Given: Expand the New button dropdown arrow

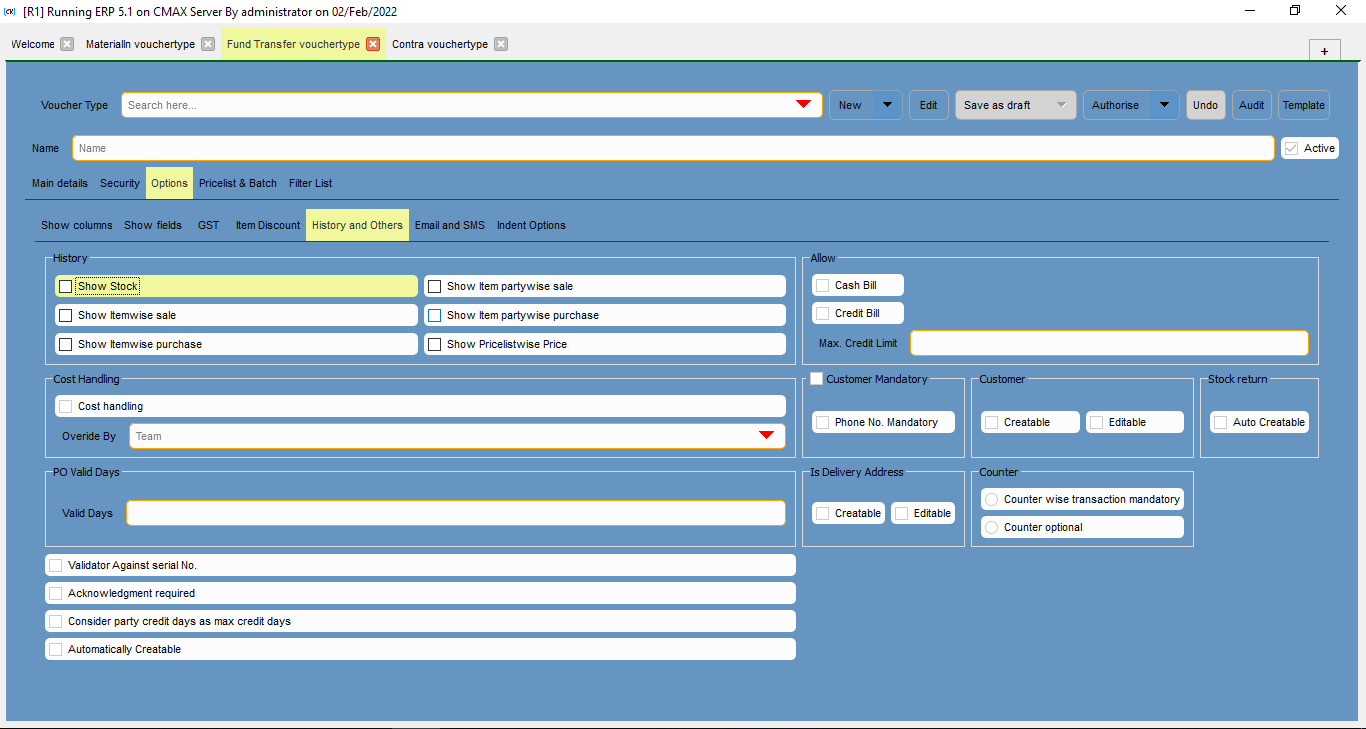Looking at the screenshot, I should coord(887,105).
